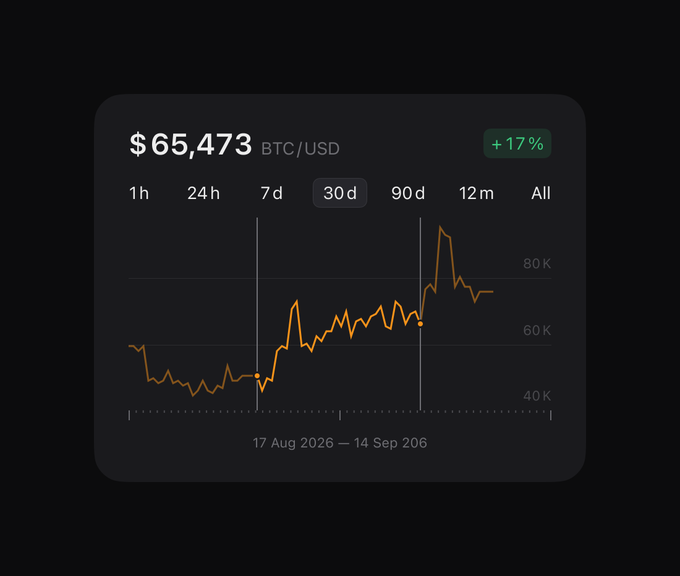
Task: Switch to the 24h time range
Action: click(x=203, y=193)
